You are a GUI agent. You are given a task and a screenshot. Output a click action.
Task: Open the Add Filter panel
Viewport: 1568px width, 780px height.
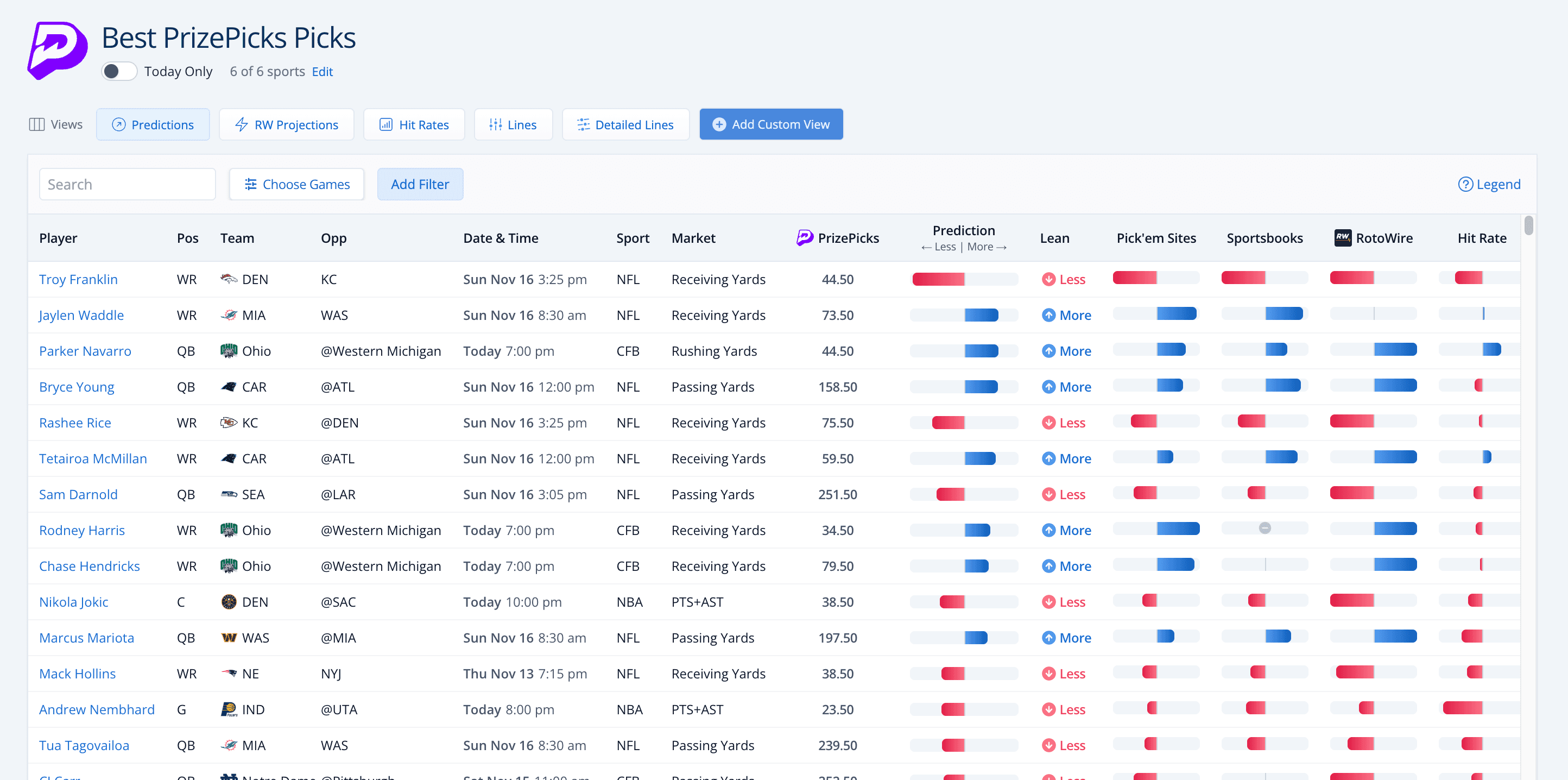pos(420,184)
